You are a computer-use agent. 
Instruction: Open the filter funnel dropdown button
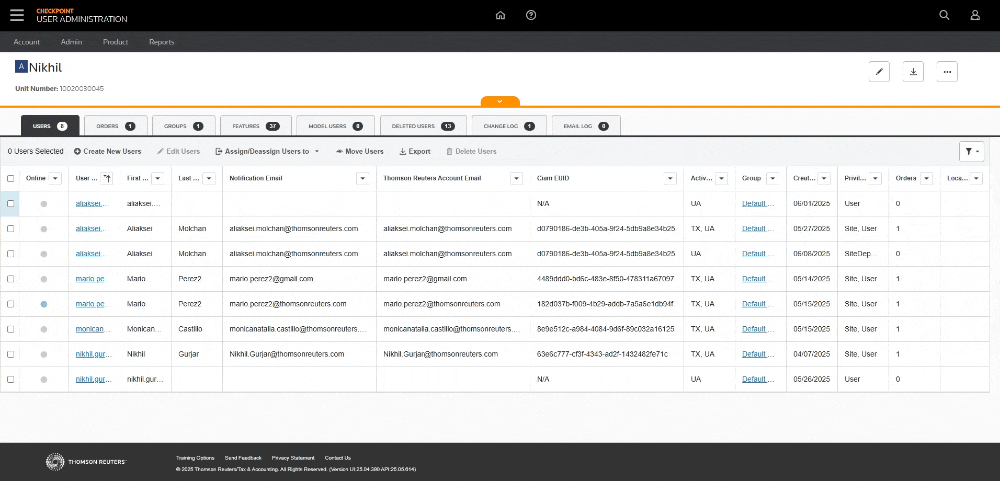pos(971,152)
